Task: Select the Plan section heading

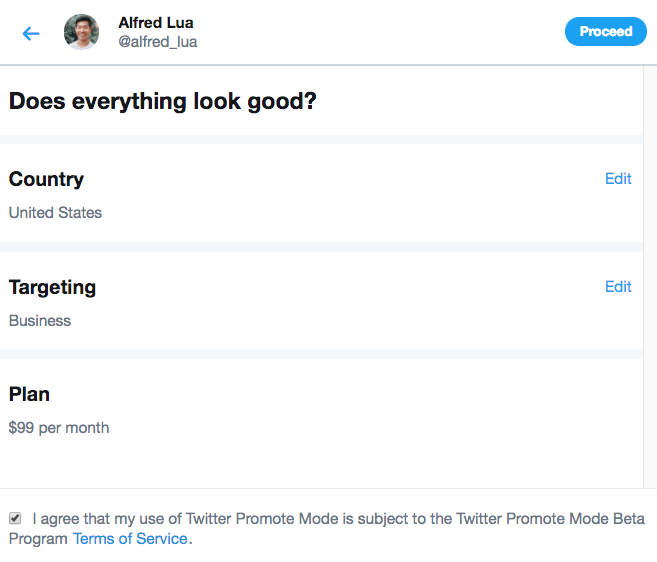Action: click(29, 394)
